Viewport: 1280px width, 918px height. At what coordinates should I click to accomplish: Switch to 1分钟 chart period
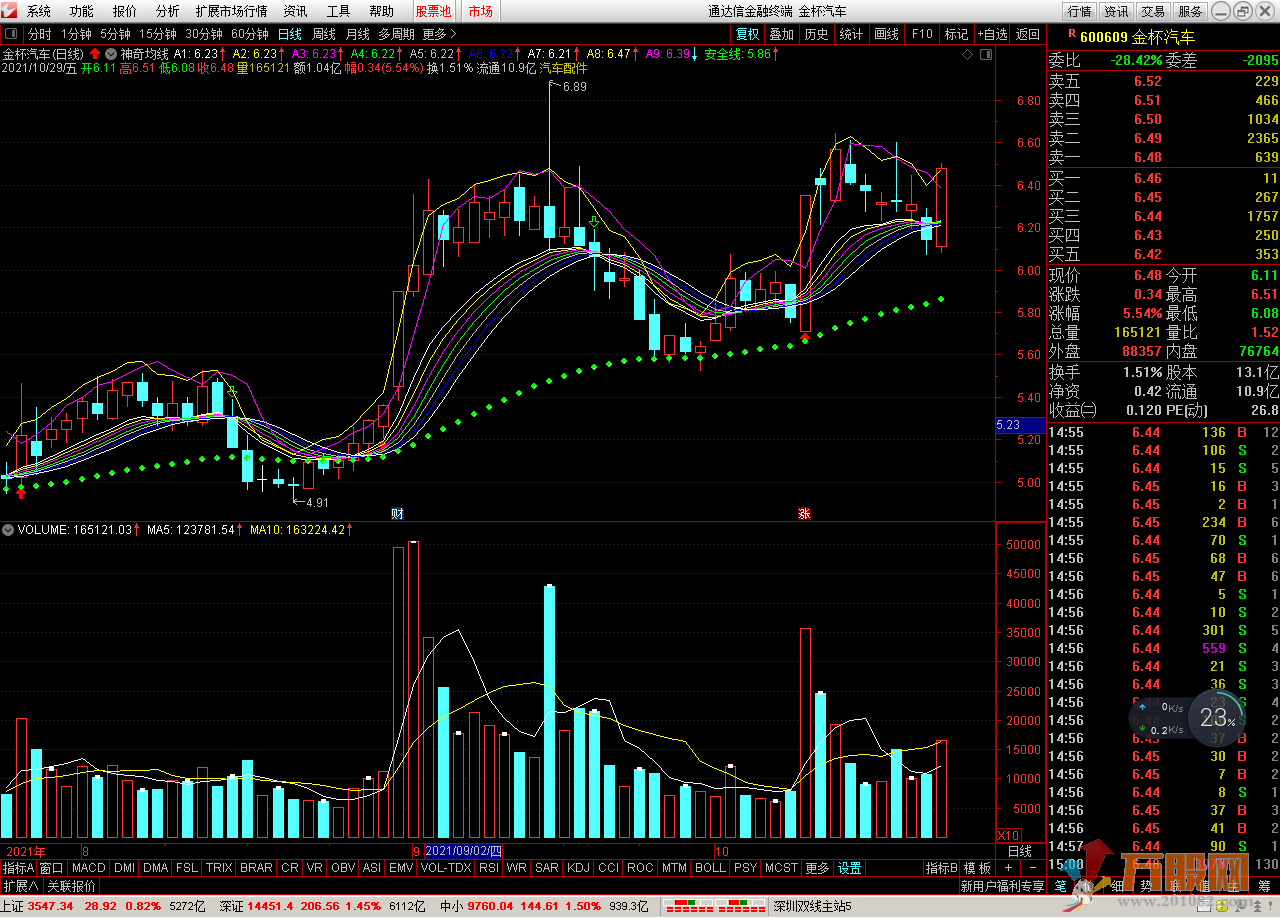pyautogui.click(x=77, y=34)
